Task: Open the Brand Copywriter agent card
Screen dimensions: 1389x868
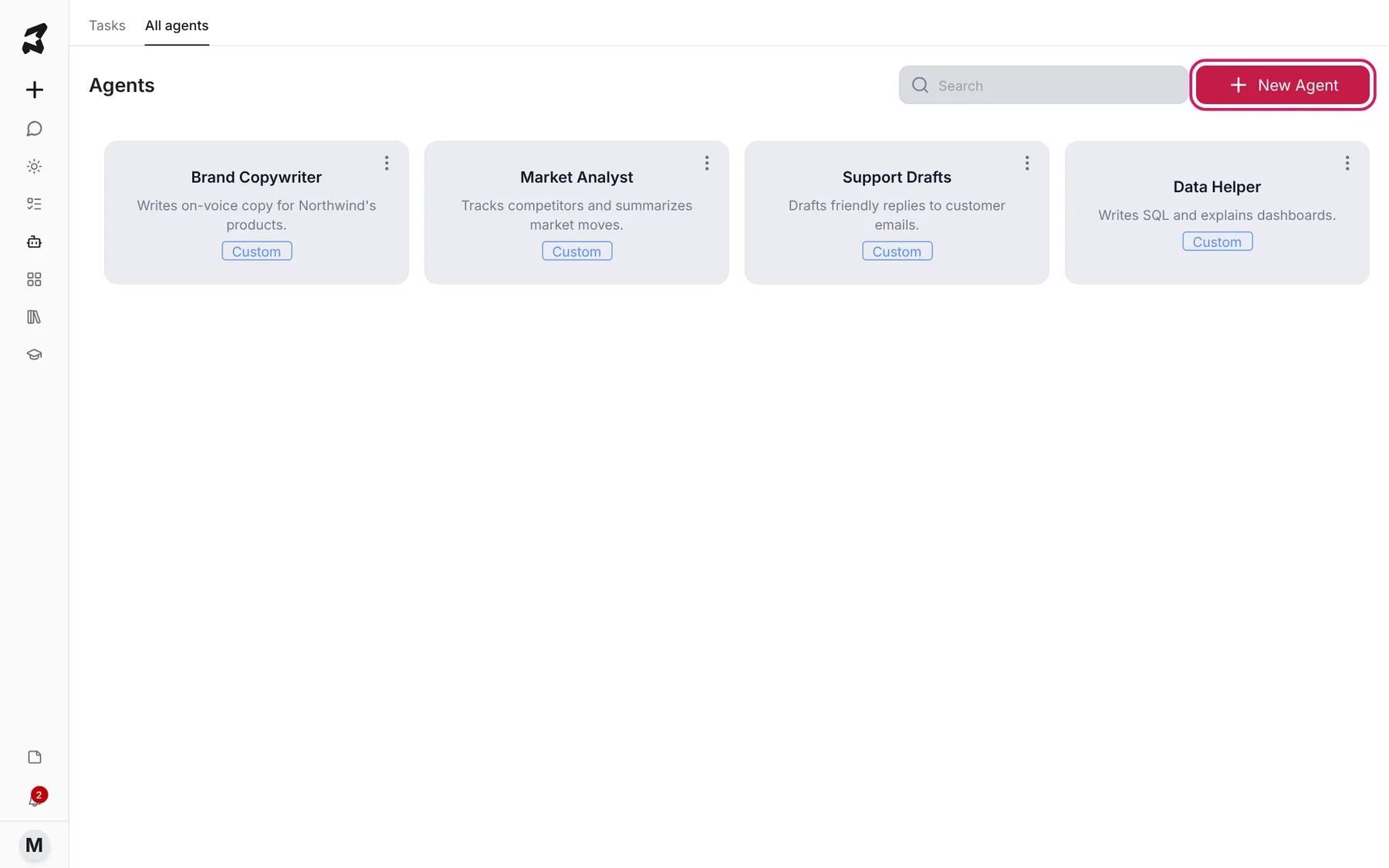Action: tap(256, 212)
